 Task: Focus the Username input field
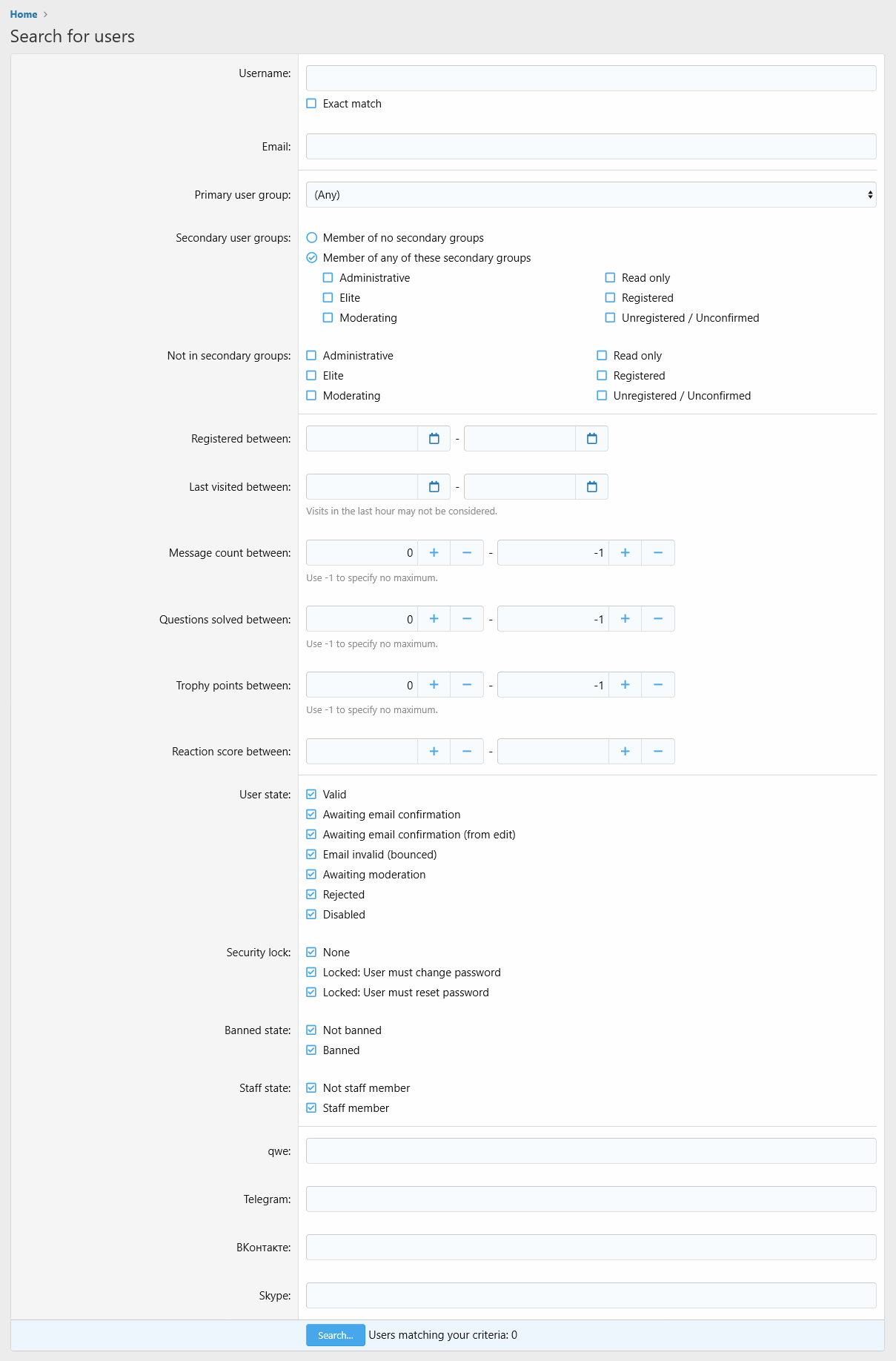tap(591, 79)
